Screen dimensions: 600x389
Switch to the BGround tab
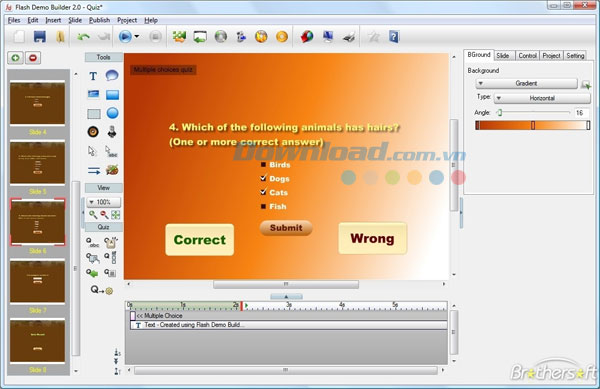pos(479,55)
